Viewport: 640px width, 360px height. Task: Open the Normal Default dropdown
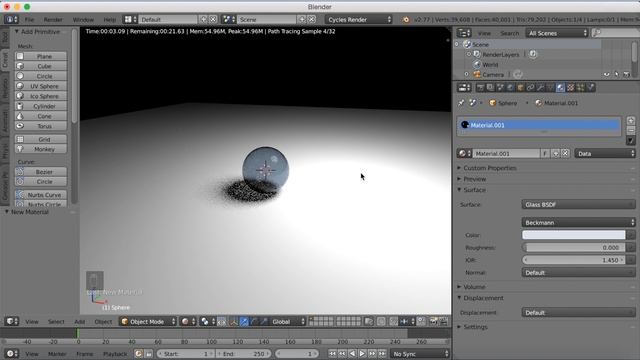point(578,273)
